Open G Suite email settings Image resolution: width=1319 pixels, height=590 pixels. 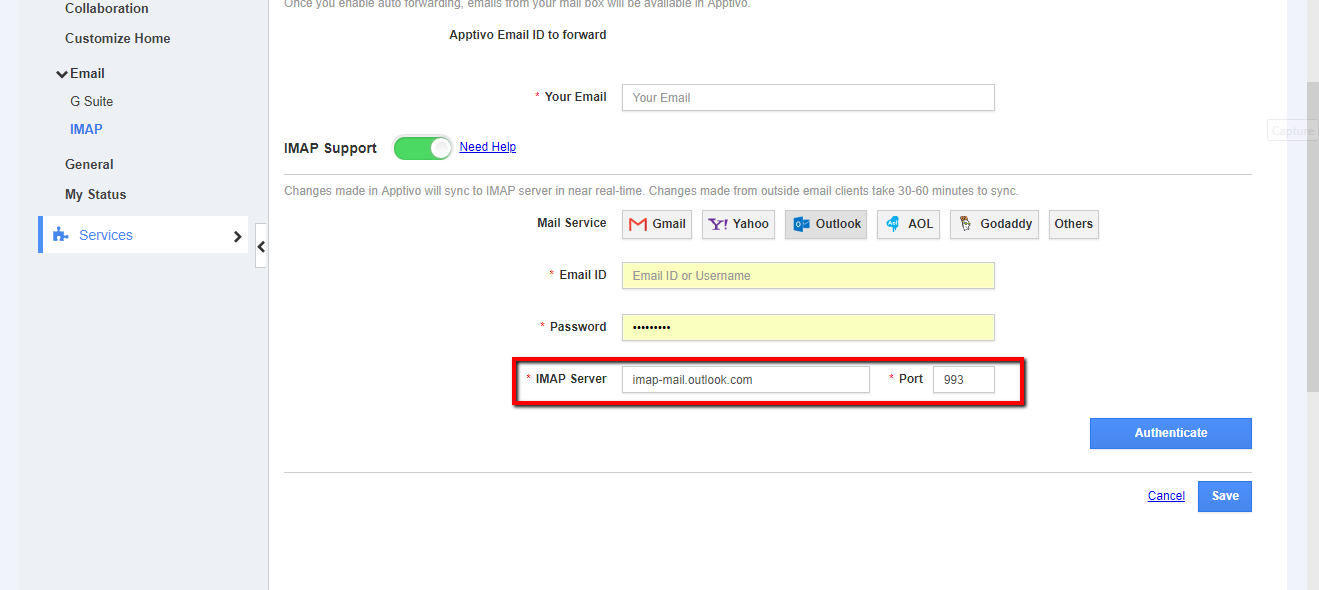click(x=91, y=101)
